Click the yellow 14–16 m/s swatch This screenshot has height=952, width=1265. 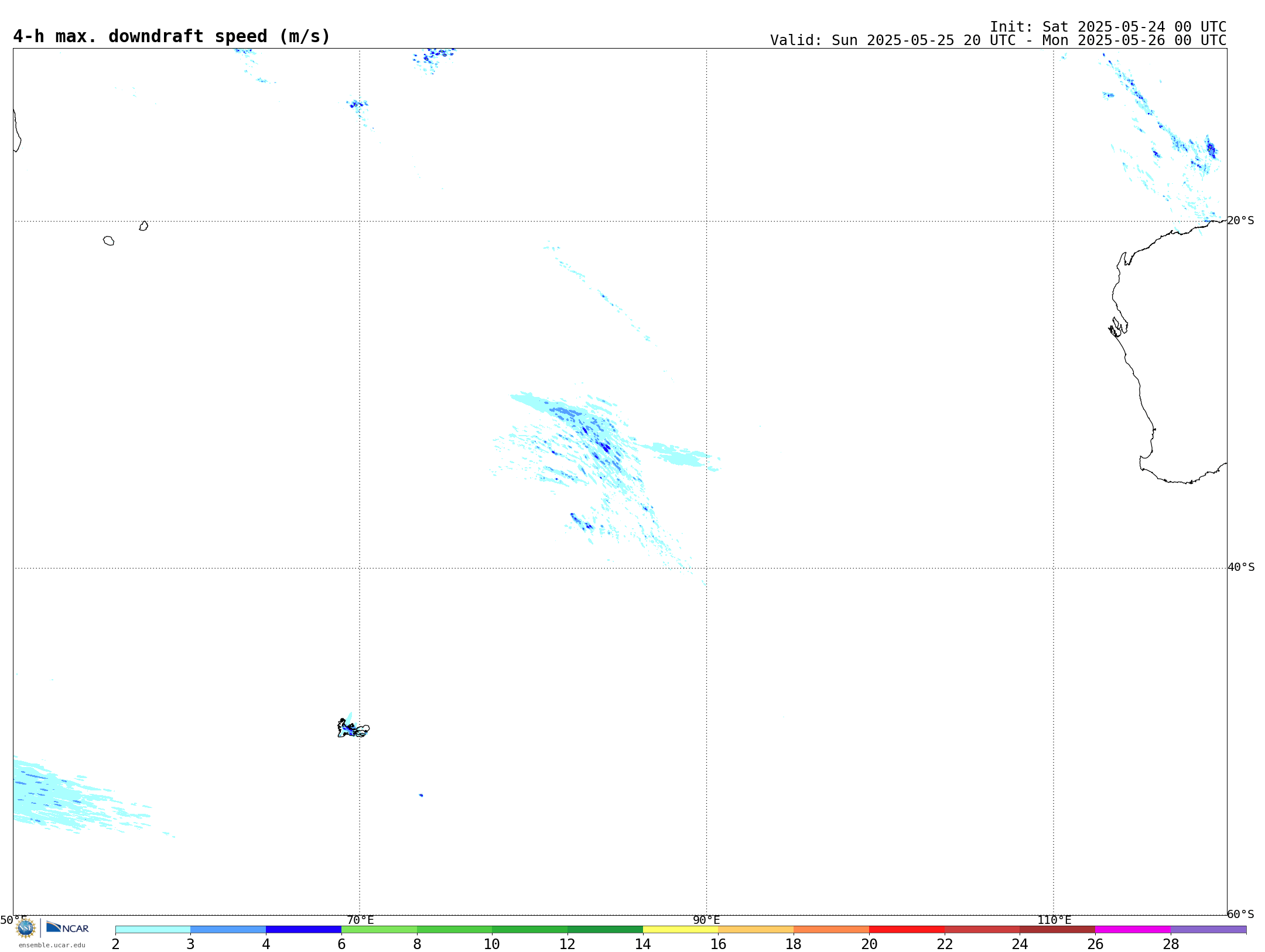[681, 930]
